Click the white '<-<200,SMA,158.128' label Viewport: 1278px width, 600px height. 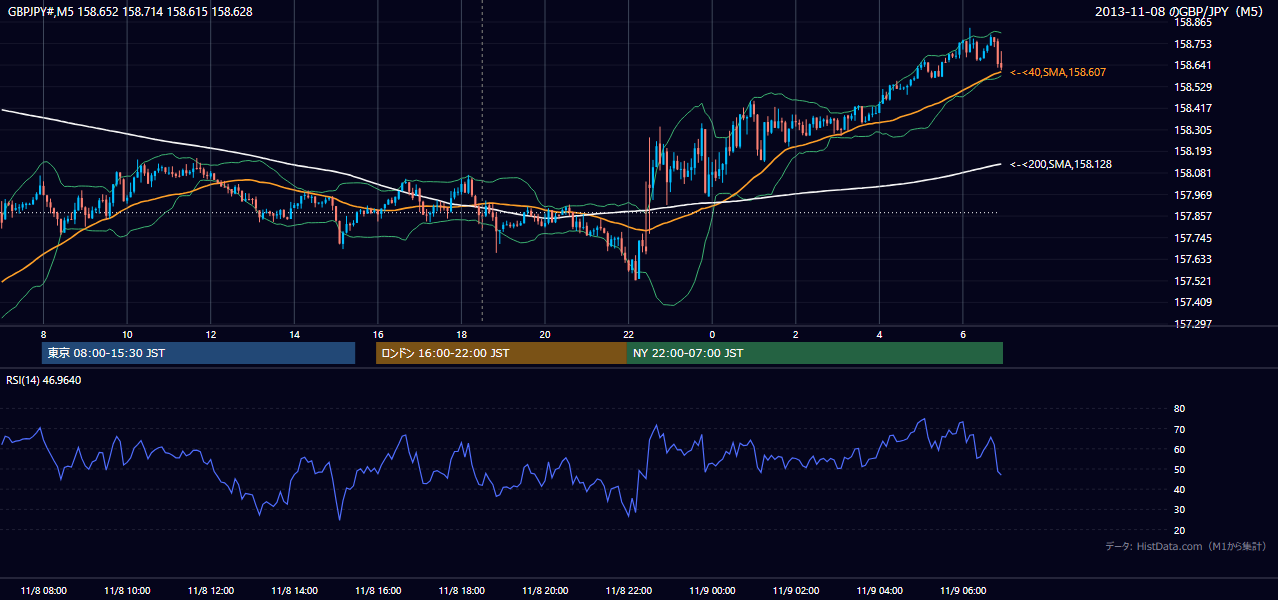tap(1061, 164)
